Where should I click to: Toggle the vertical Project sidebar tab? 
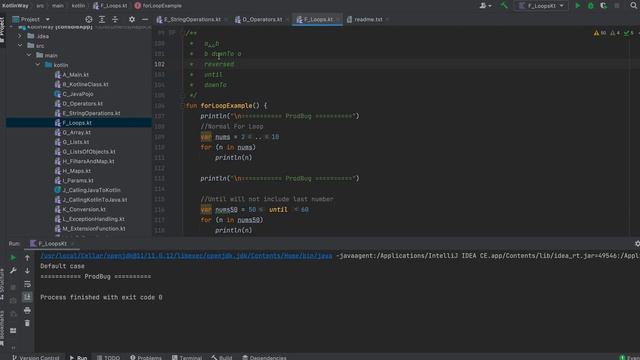point(2,29)
